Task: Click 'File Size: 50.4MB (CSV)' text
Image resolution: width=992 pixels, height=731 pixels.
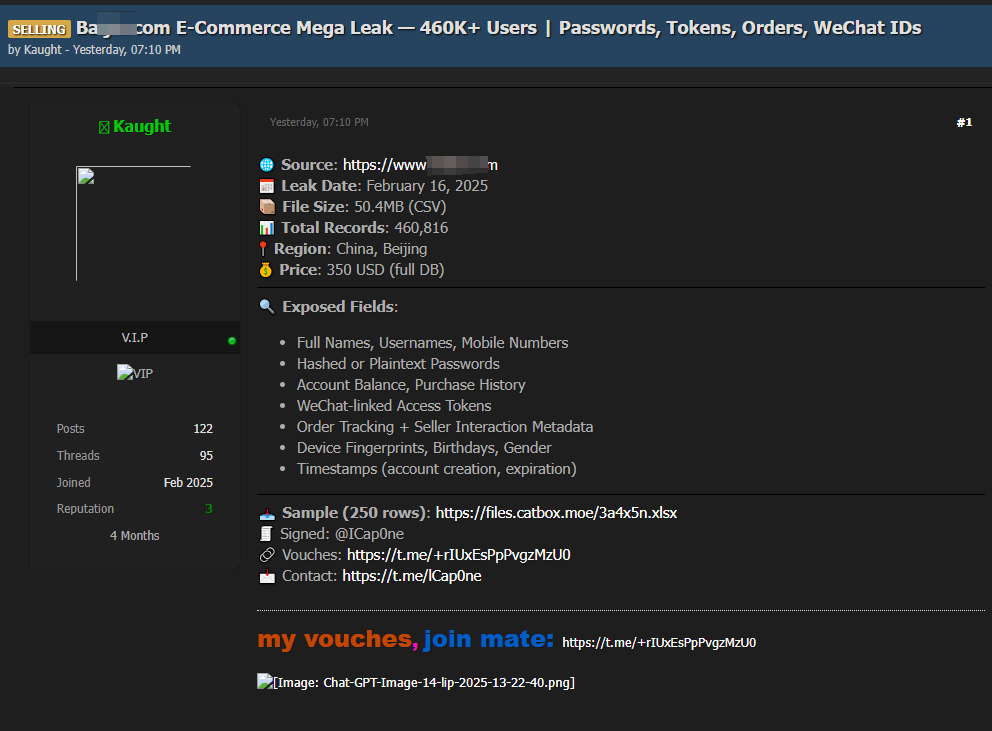Action: coord(364,207)
